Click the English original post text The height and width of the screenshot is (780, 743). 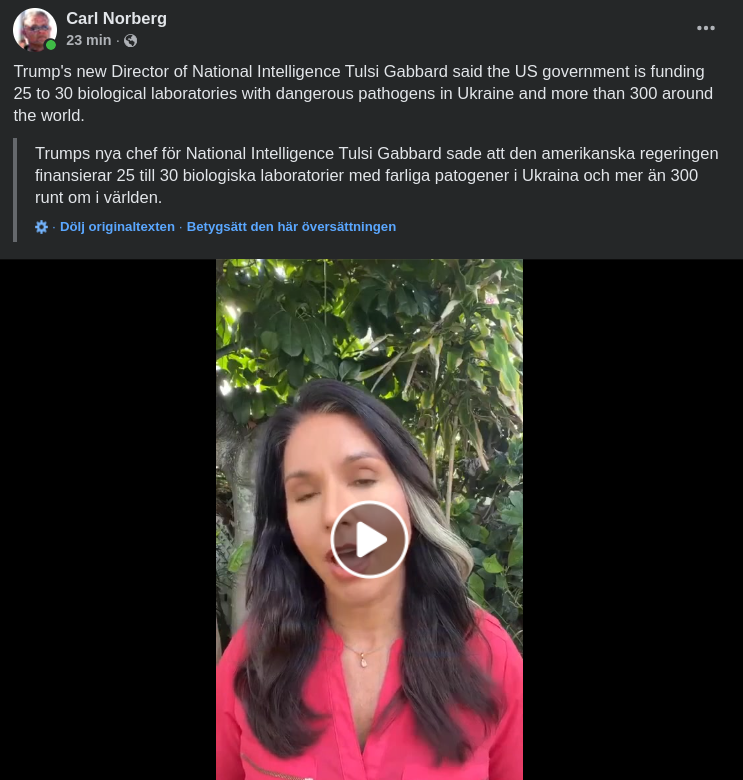360,93
